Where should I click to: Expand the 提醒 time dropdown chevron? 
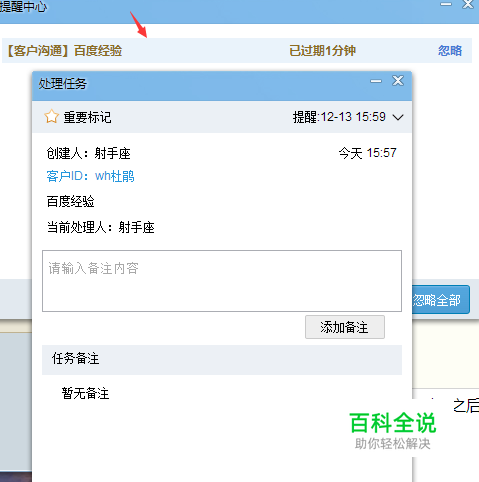pyautogui.click(x=398, y=118)
